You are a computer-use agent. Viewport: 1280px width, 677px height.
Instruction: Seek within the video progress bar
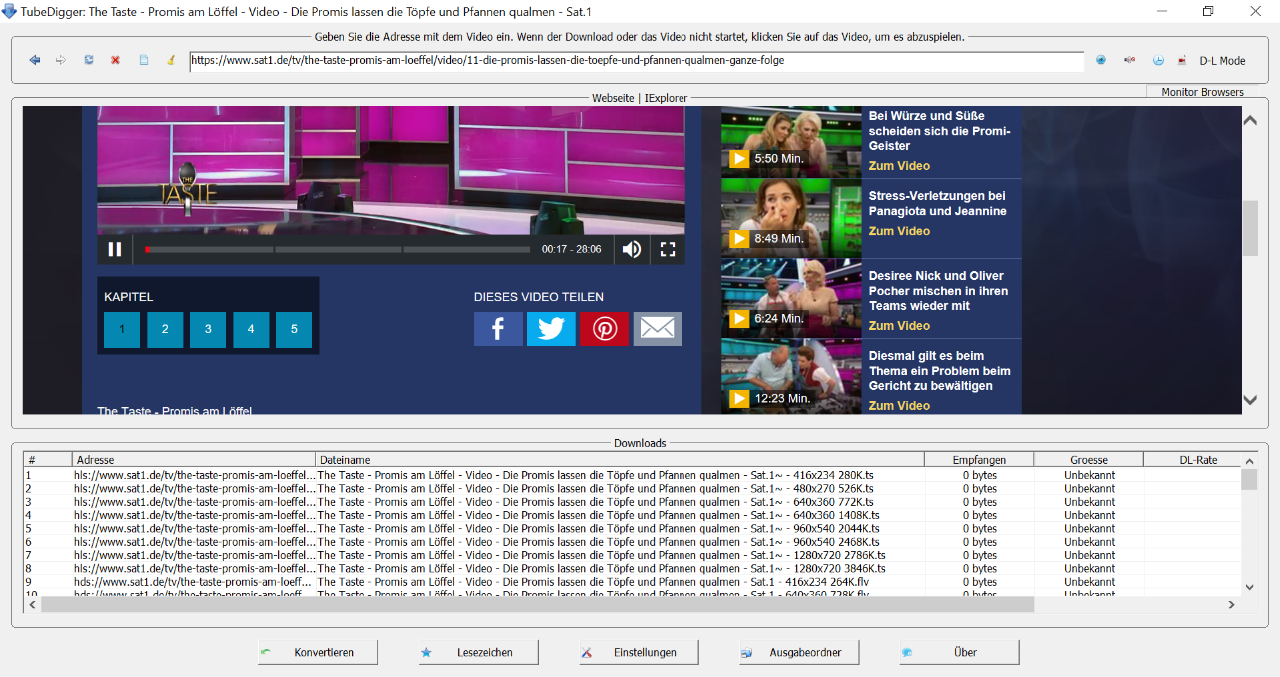pos(338,249)
